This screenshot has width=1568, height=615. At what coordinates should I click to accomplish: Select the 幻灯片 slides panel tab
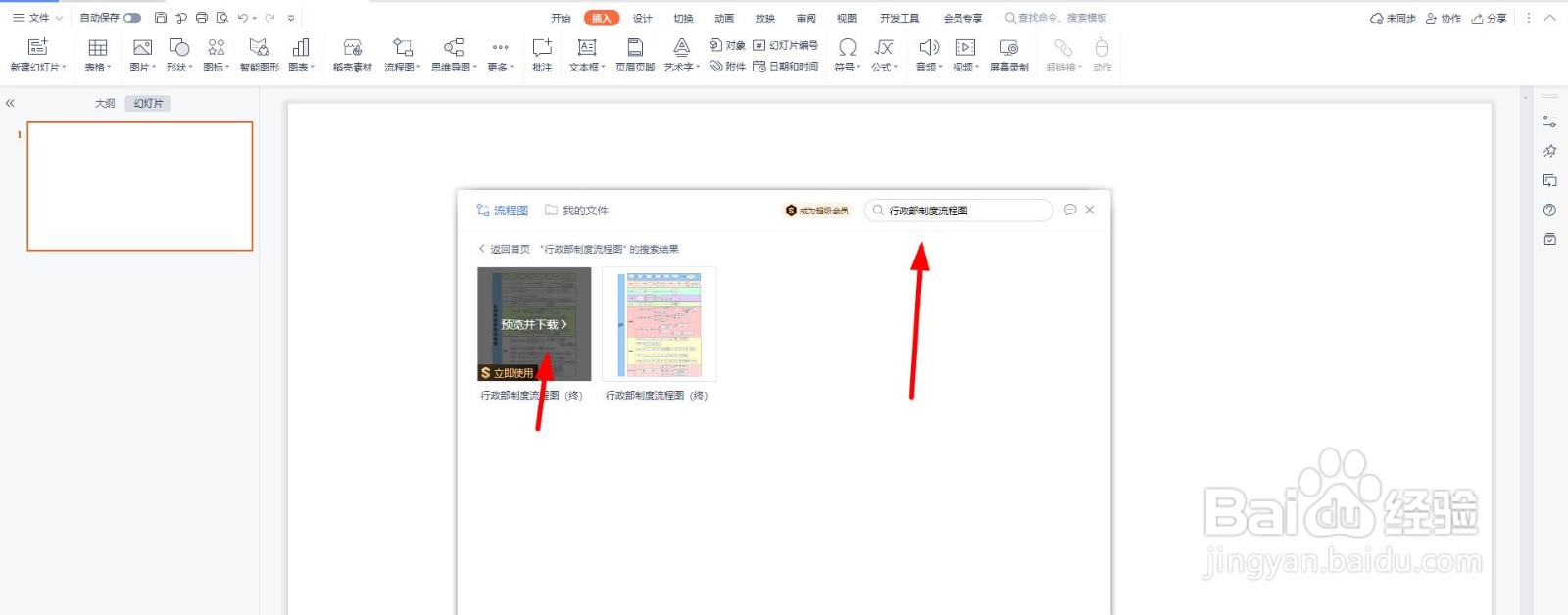coord(148,103)
